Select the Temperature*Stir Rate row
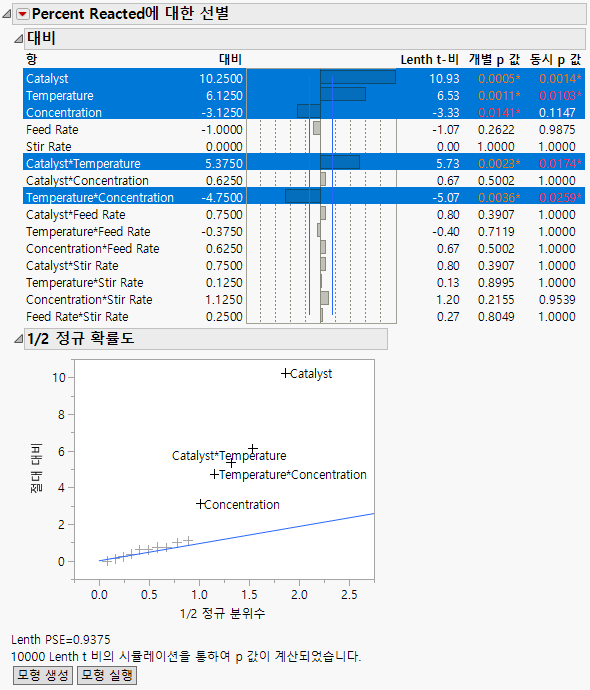The image size is (590, 690). 304,283
